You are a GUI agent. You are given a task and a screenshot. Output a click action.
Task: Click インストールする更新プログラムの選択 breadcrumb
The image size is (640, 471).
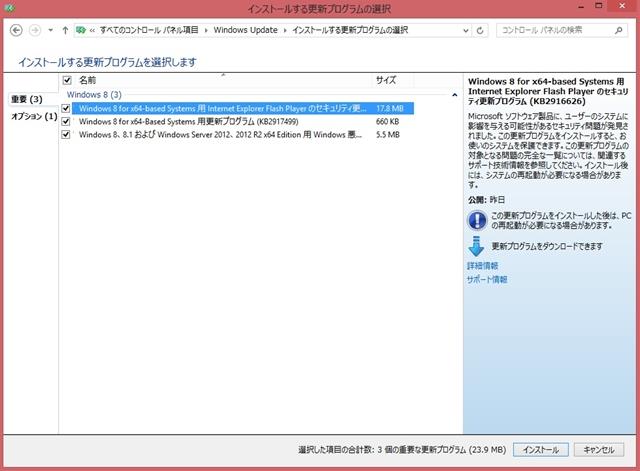[350, 30]
